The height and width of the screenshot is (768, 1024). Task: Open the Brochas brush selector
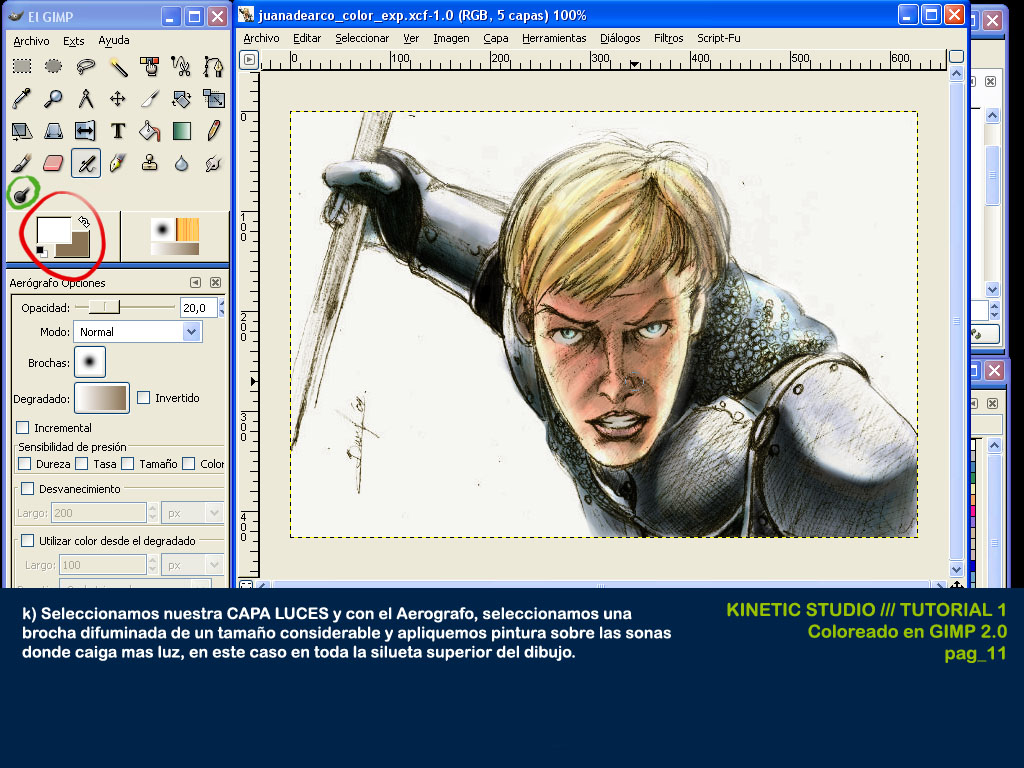pyautogui.click(x=90, y=362)
